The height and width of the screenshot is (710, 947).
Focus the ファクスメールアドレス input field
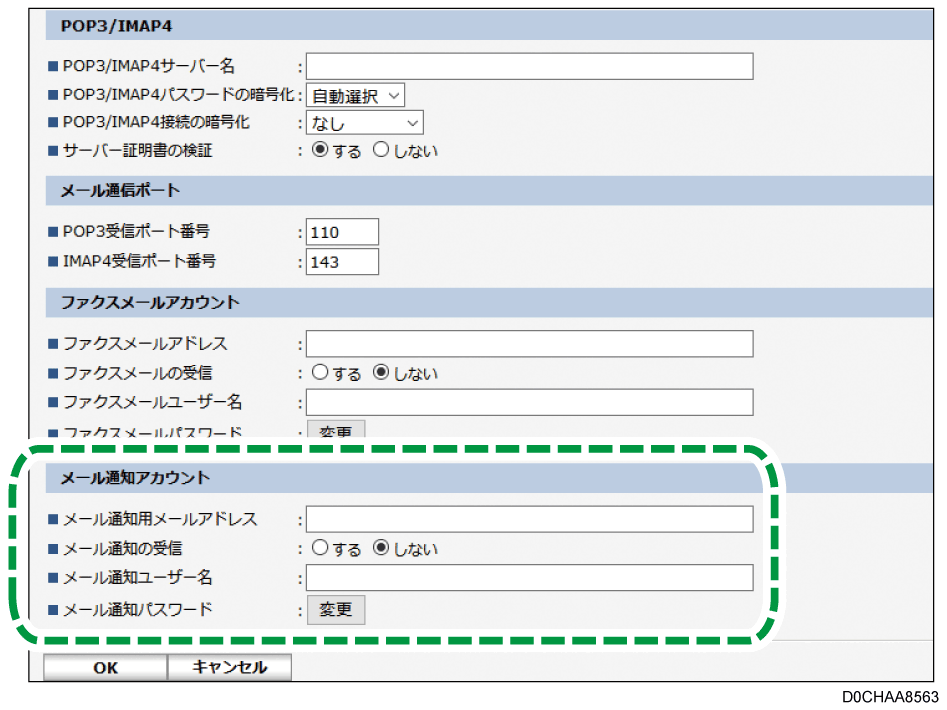tap(529, 344)
